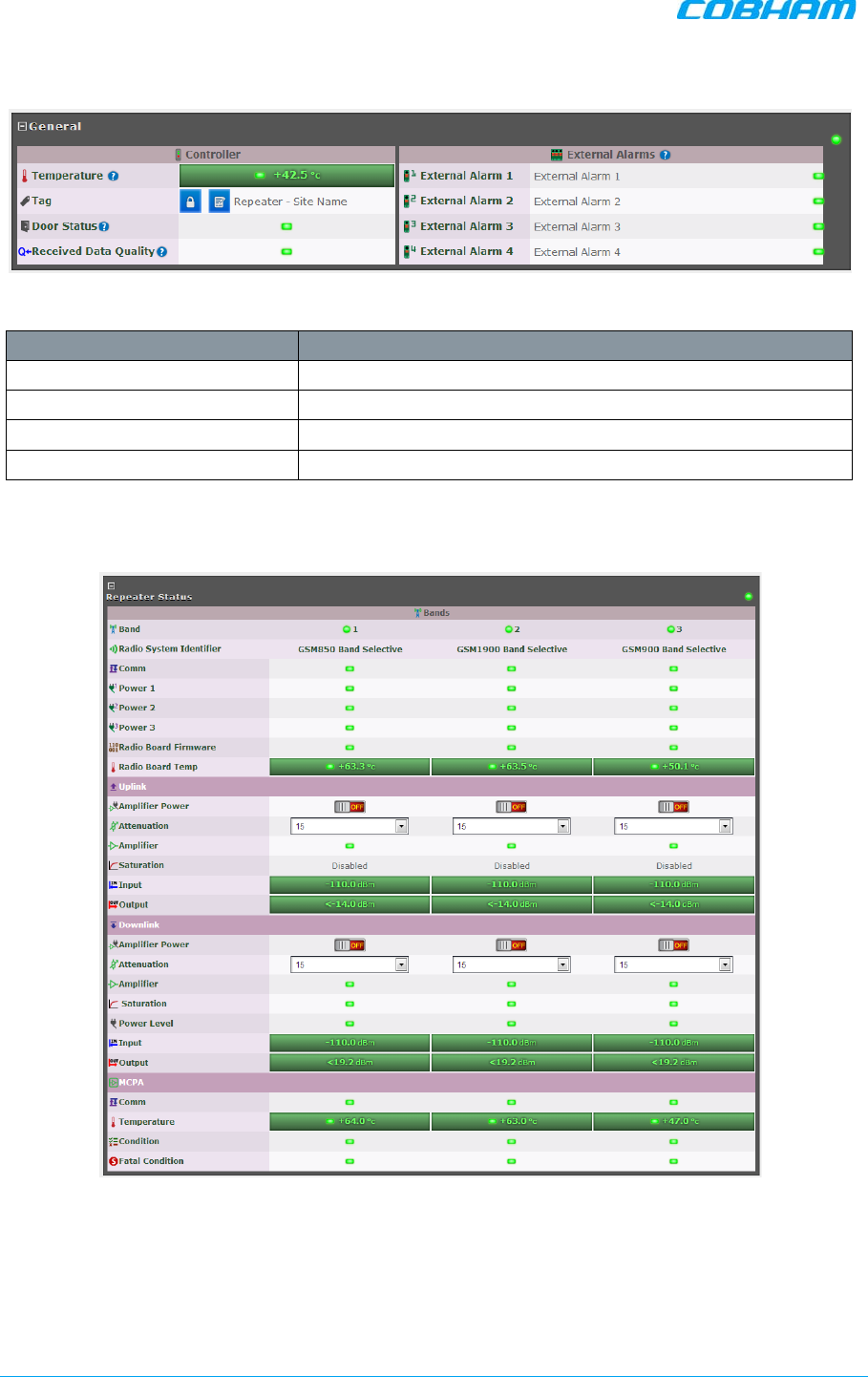
Task: Click the edit note icon beside Repeater tag
Action: coord(220,201)
